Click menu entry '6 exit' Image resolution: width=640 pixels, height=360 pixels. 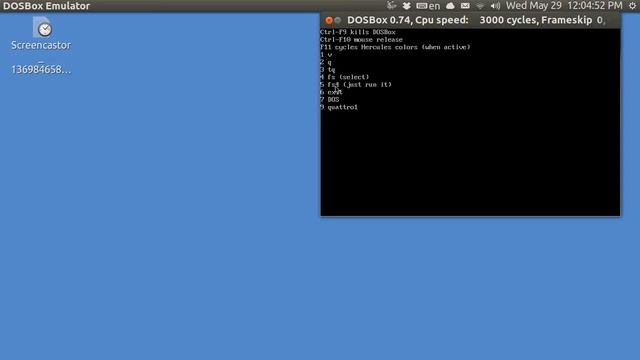tap(331, 92)
